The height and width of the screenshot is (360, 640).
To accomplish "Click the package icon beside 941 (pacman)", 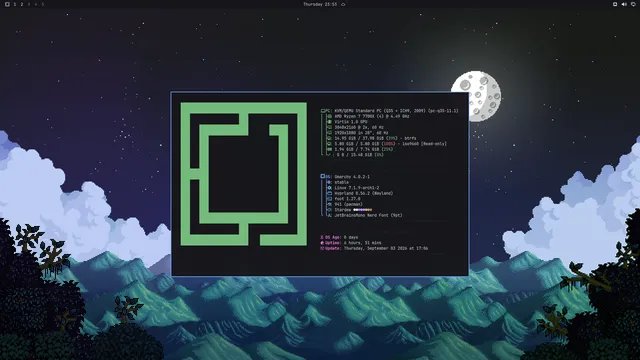I will tap(329, 204).
